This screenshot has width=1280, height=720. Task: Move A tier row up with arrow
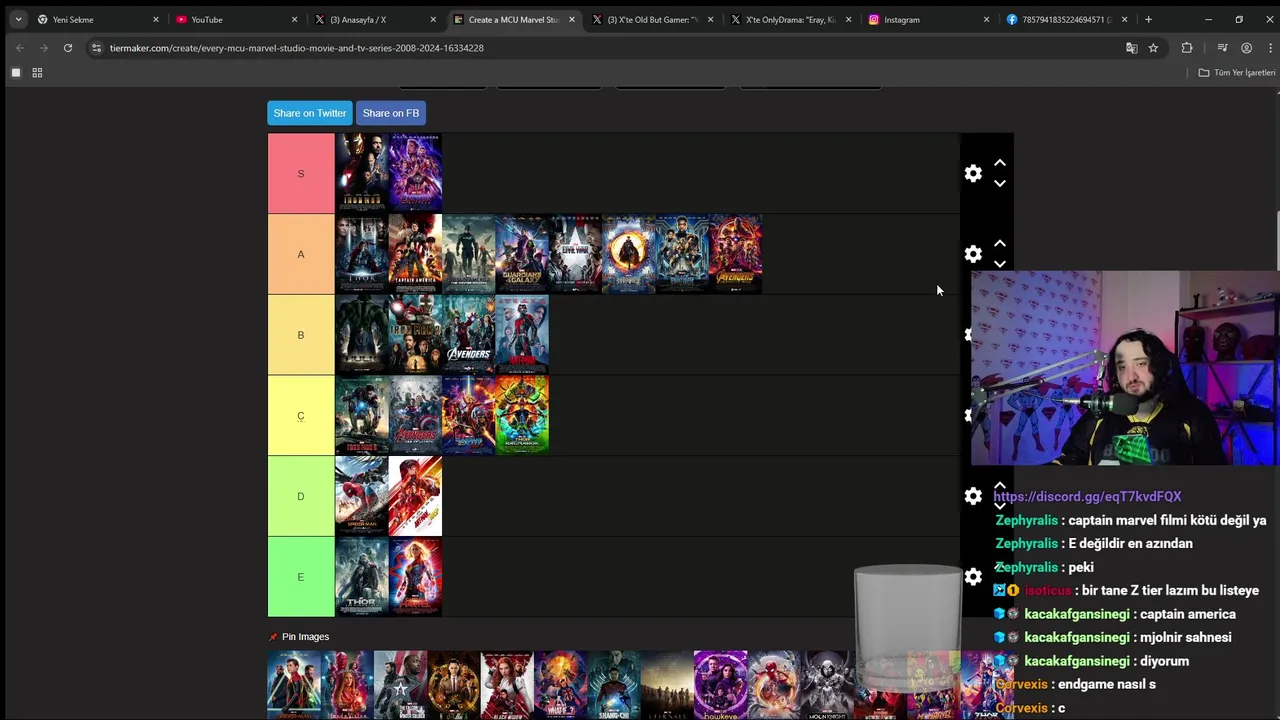(x=999, y=244)
